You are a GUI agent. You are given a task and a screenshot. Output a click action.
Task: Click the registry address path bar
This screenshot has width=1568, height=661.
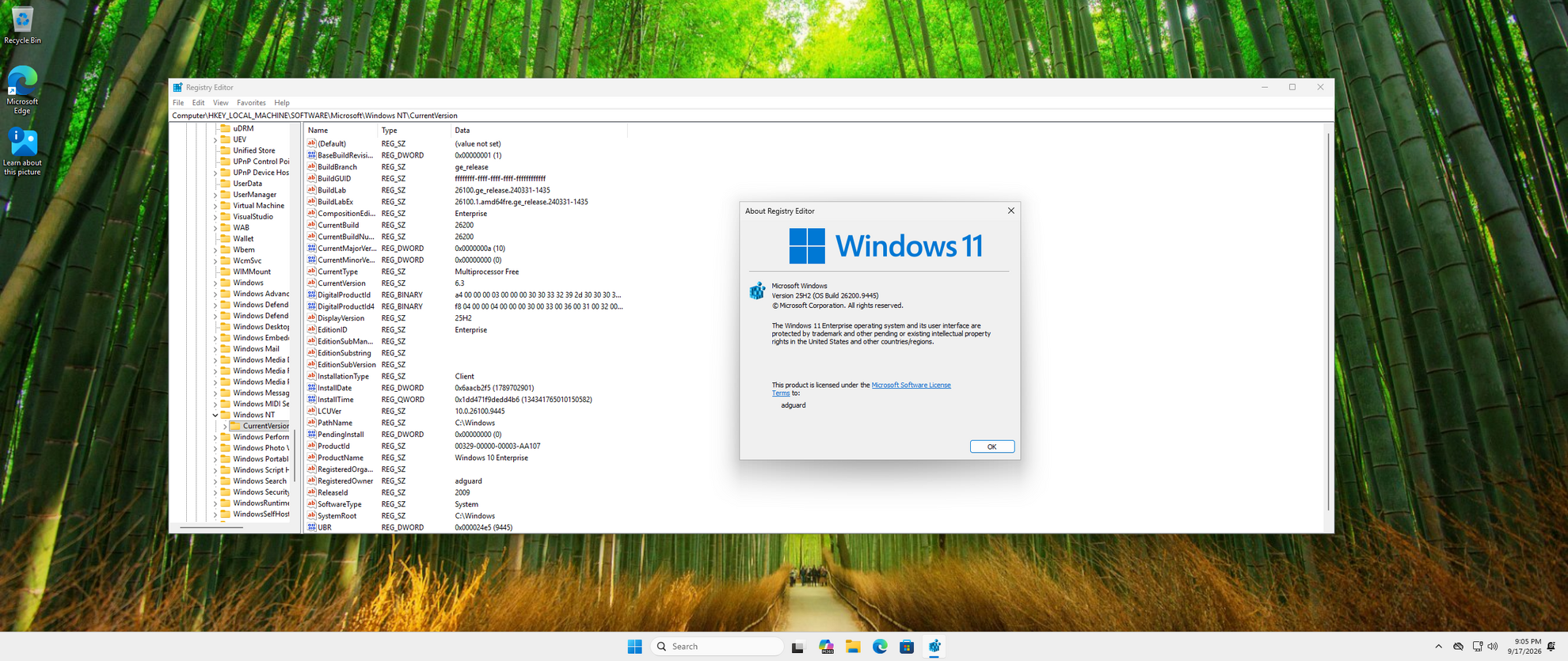click(x=751, y=116)
